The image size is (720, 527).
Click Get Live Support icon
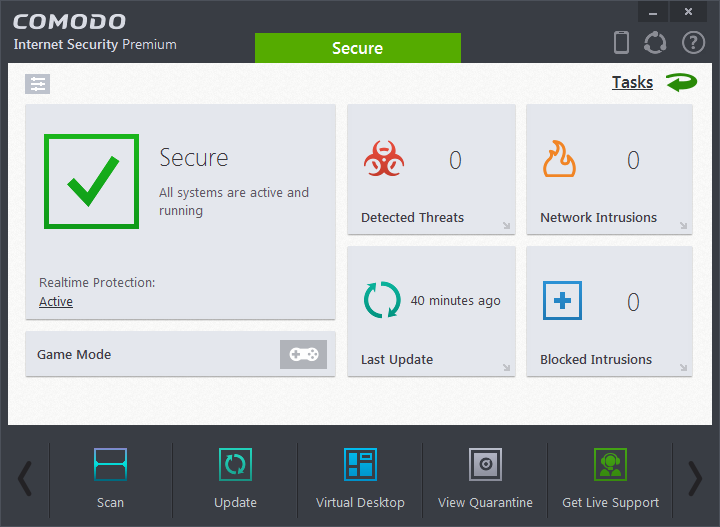[x=610, y=465]
